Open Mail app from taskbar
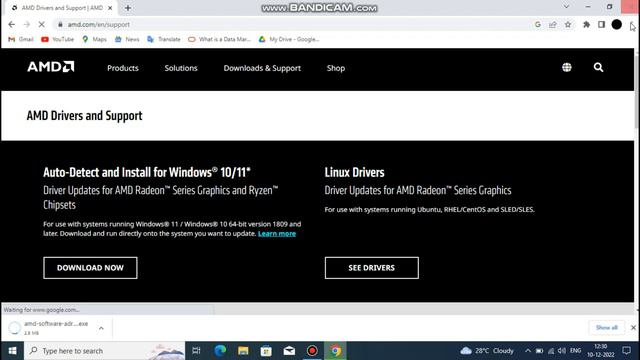 point(289,351)
